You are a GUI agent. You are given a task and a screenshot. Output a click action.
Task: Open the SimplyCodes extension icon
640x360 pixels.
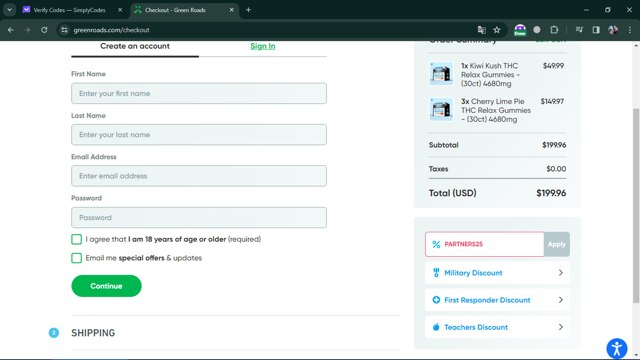coord(520,30)
